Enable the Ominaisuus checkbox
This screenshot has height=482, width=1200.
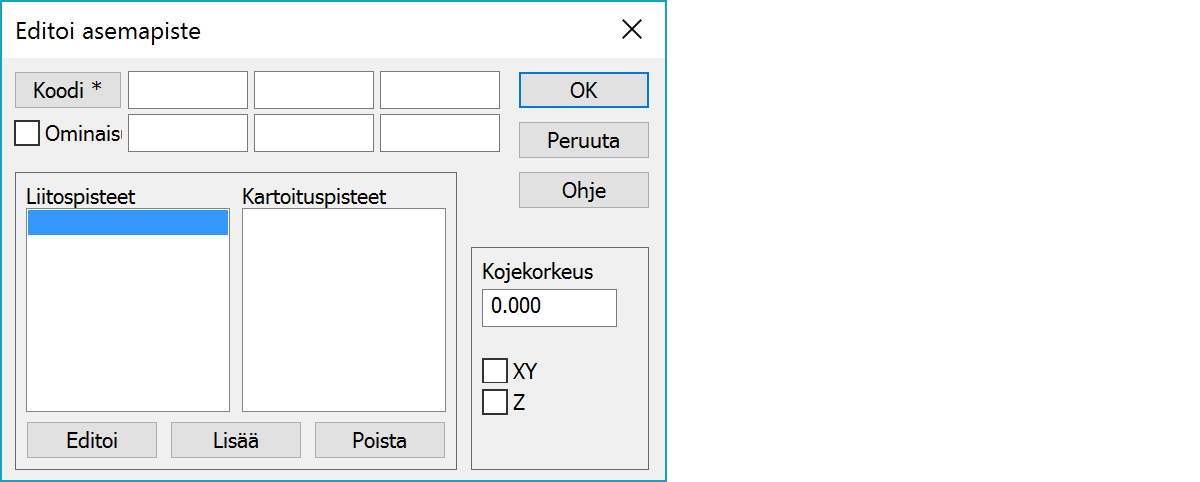28,133
